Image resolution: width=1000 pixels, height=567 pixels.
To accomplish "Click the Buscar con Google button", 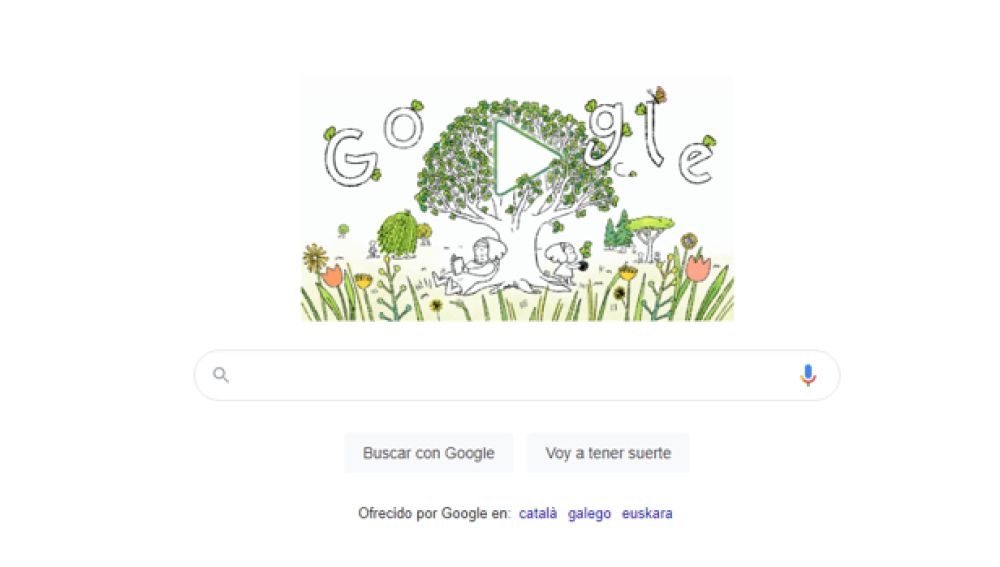I will click(x=429, y=453).
